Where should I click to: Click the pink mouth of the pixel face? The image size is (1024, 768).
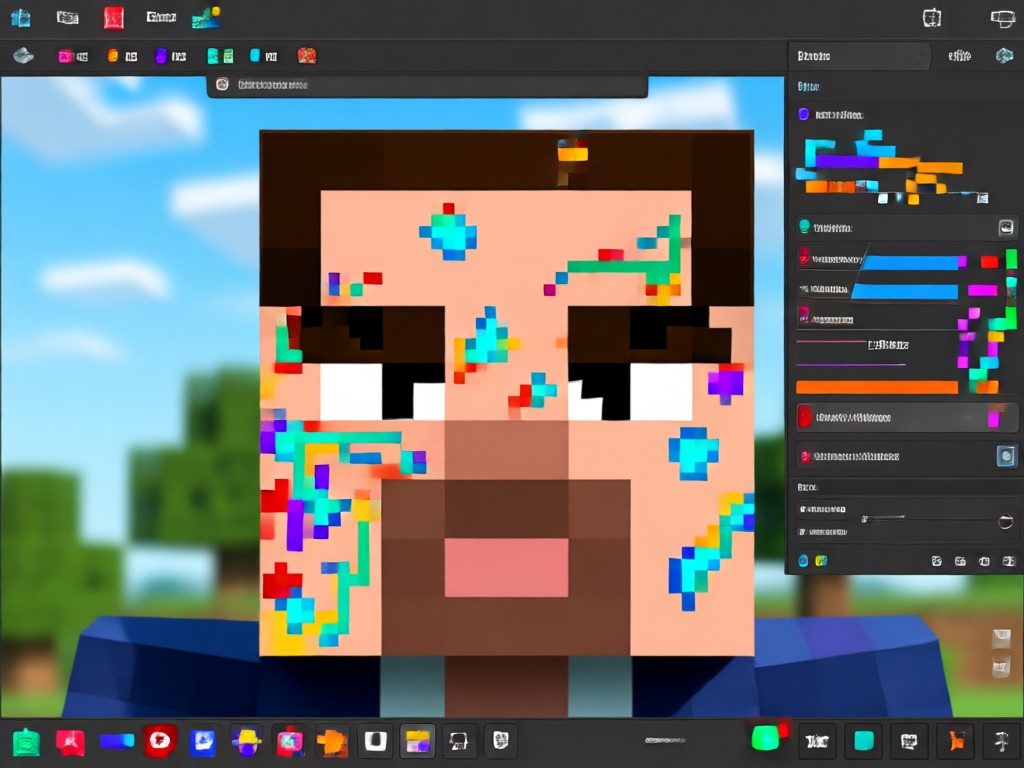[x=506, y=568]
